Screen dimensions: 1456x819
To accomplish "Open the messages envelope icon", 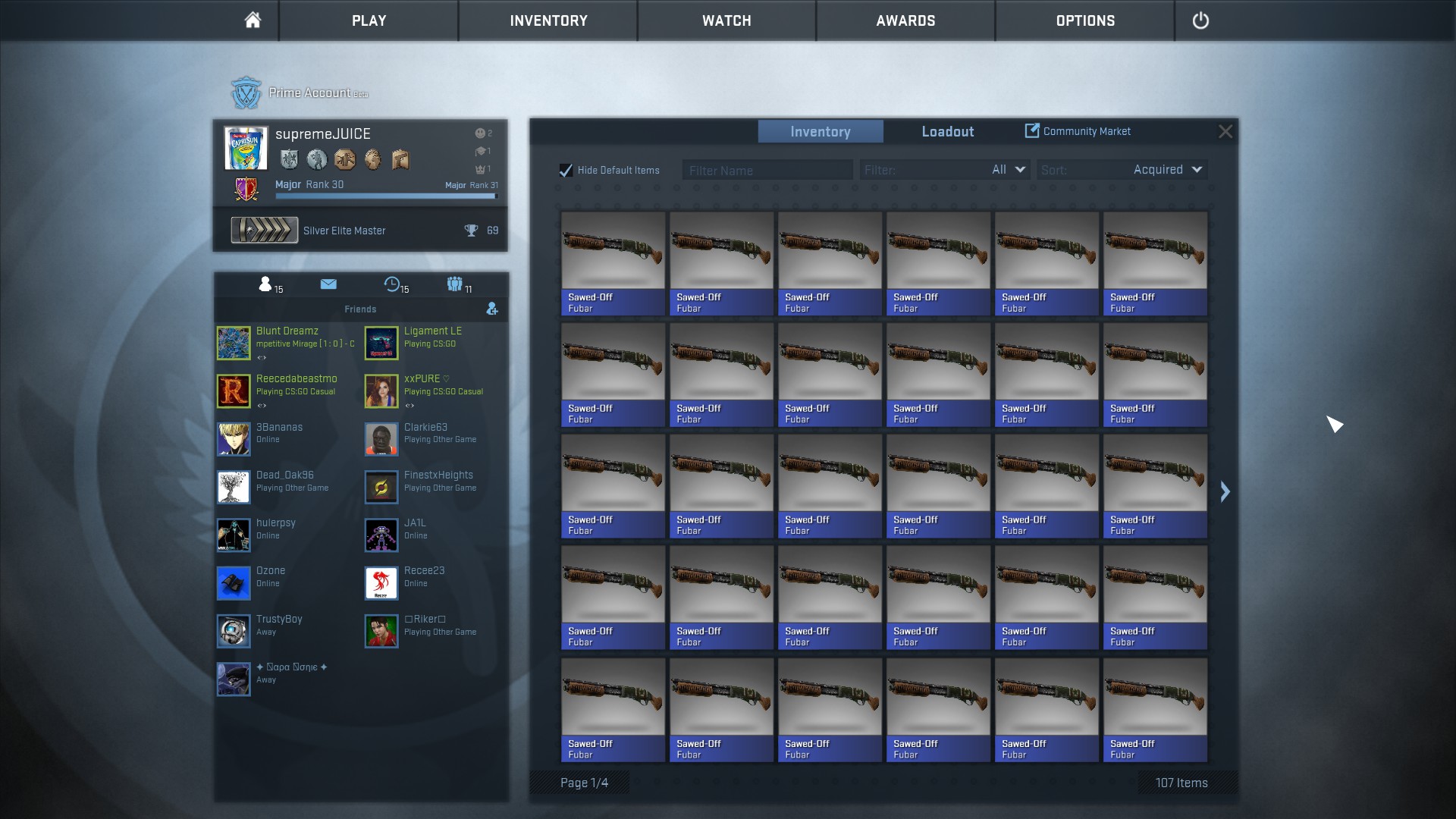I will tap(328, 284).
